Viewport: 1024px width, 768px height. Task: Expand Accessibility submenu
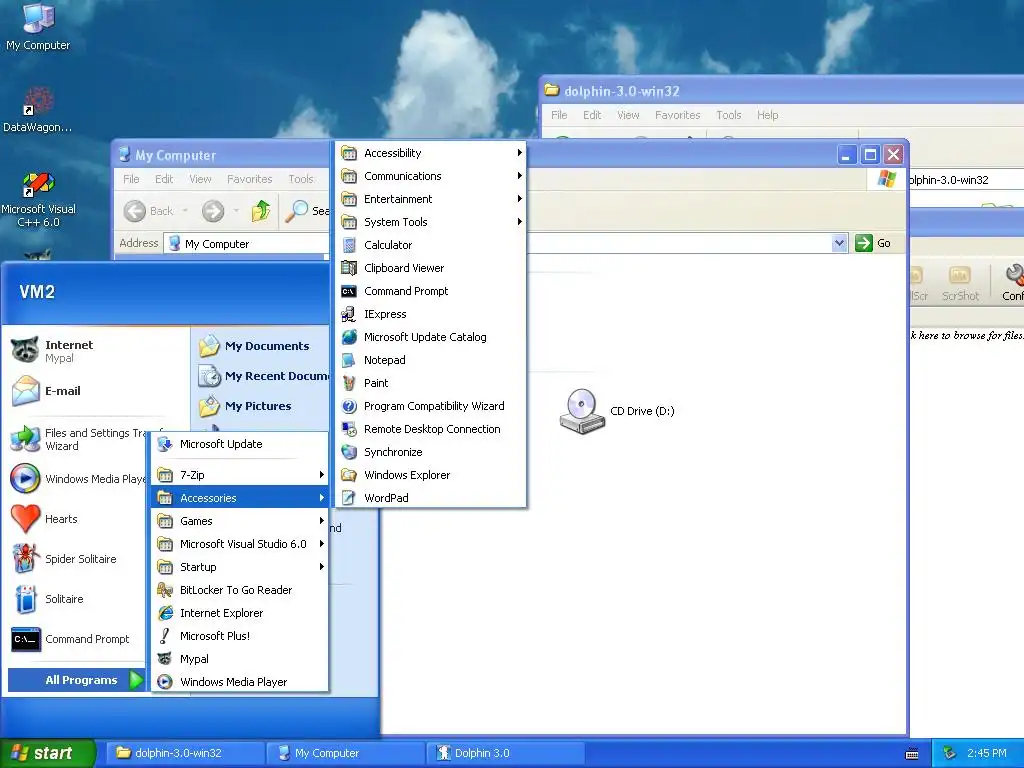coord(431,153)
